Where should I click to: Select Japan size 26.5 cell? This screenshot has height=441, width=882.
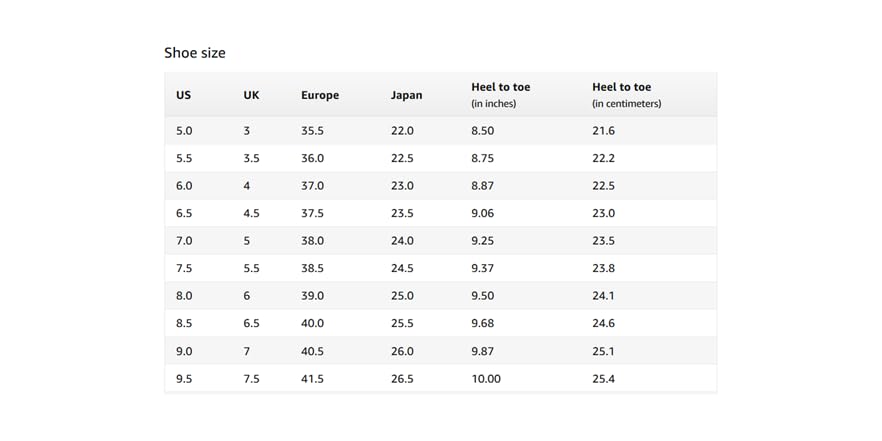402,379
